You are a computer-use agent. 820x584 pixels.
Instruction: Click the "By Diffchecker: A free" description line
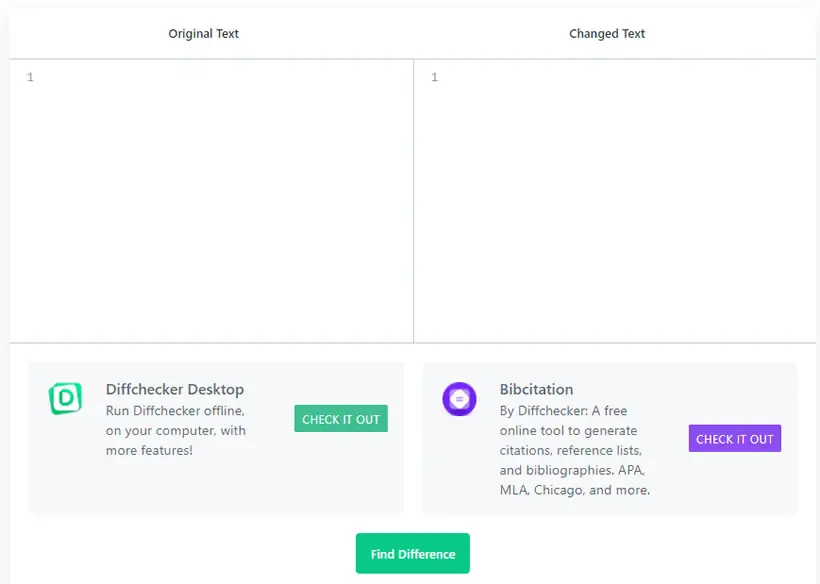(x=563, y=411)
